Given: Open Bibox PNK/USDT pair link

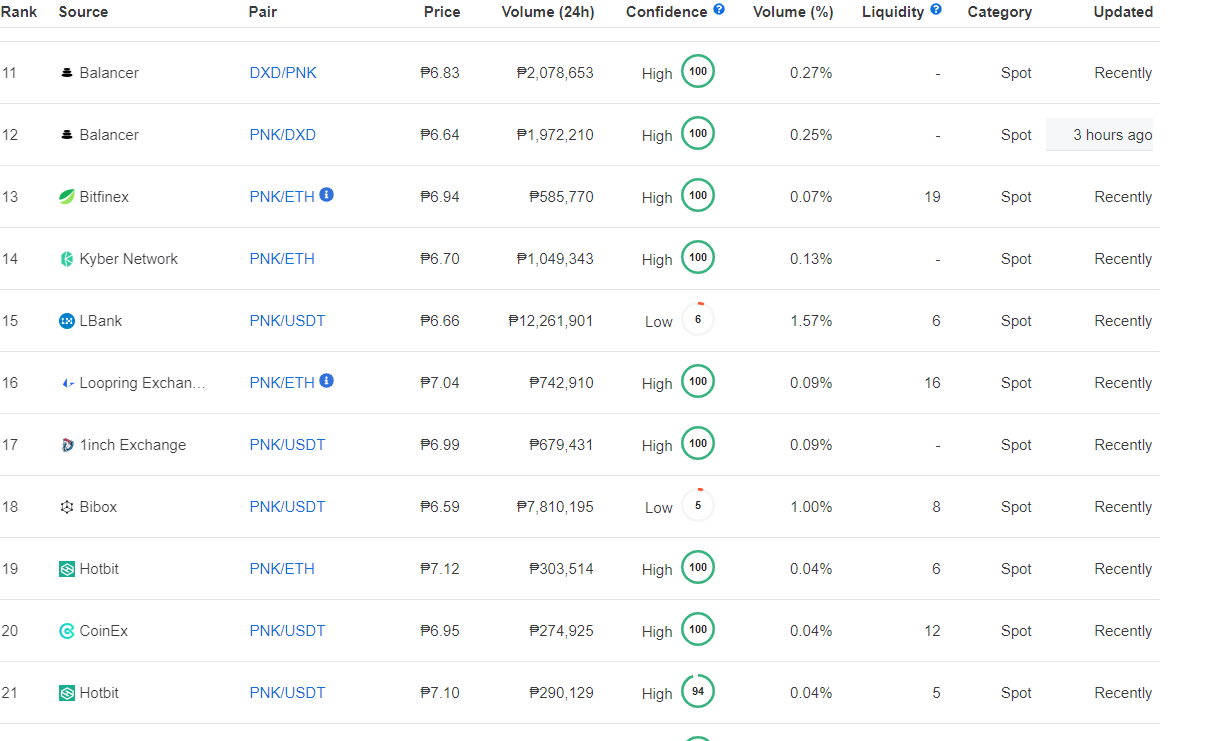Looking at the screenshot, I should pyautogui.click(x=287, y=507).
